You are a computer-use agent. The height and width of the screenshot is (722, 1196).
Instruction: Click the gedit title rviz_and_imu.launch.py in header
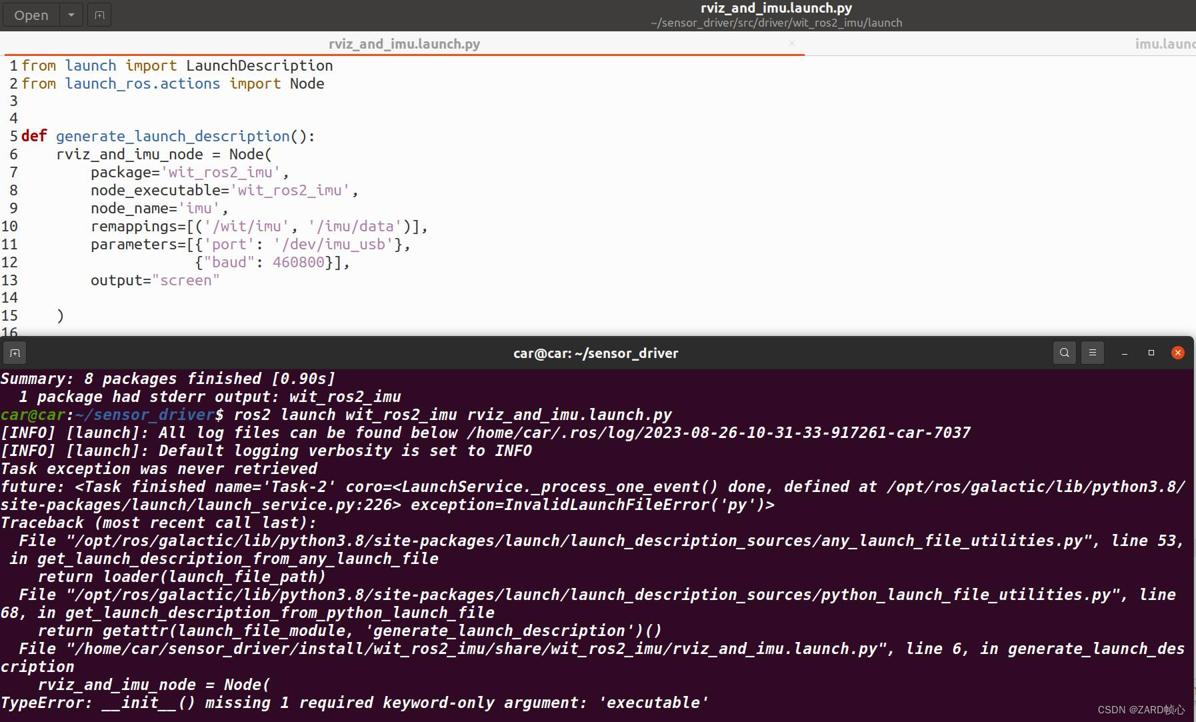[776, 8]
